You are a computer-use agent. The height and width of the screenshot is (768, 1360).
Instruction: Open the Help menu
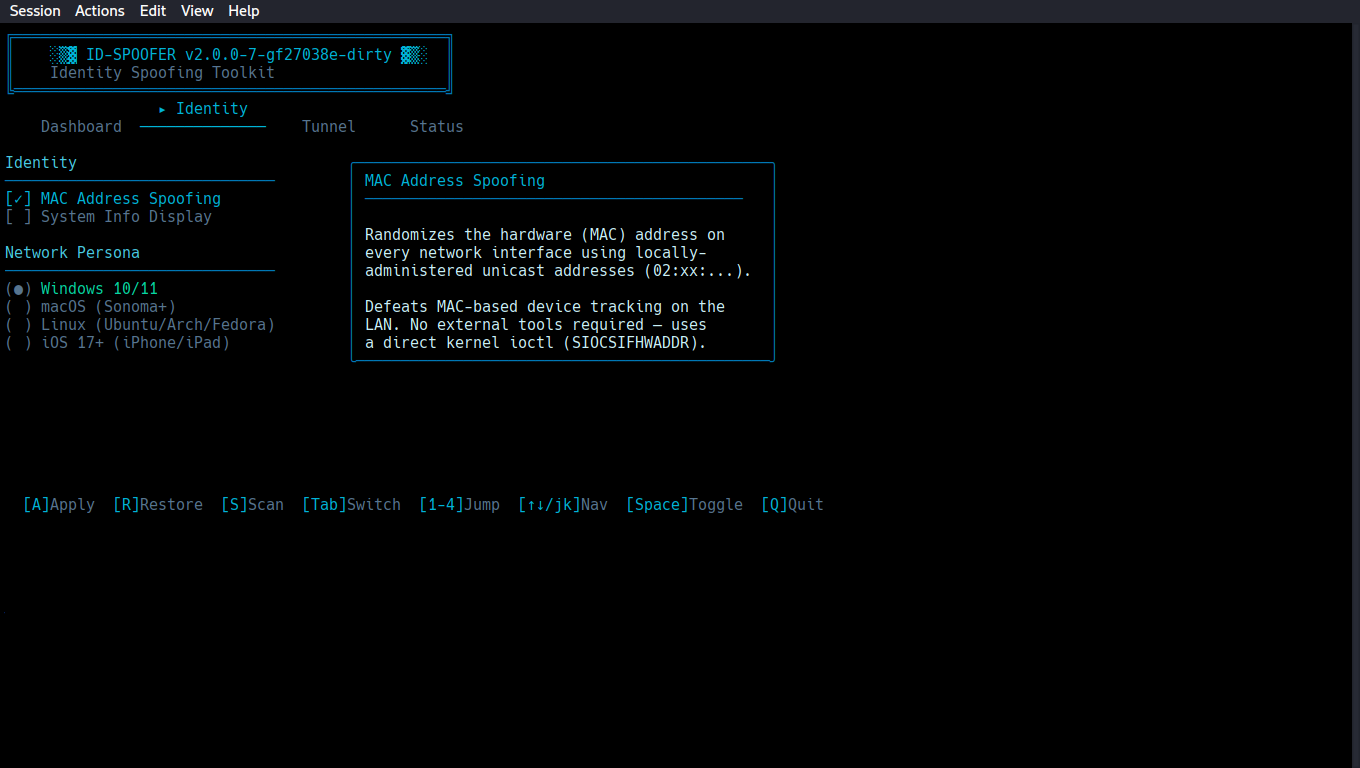click(243, 11)
